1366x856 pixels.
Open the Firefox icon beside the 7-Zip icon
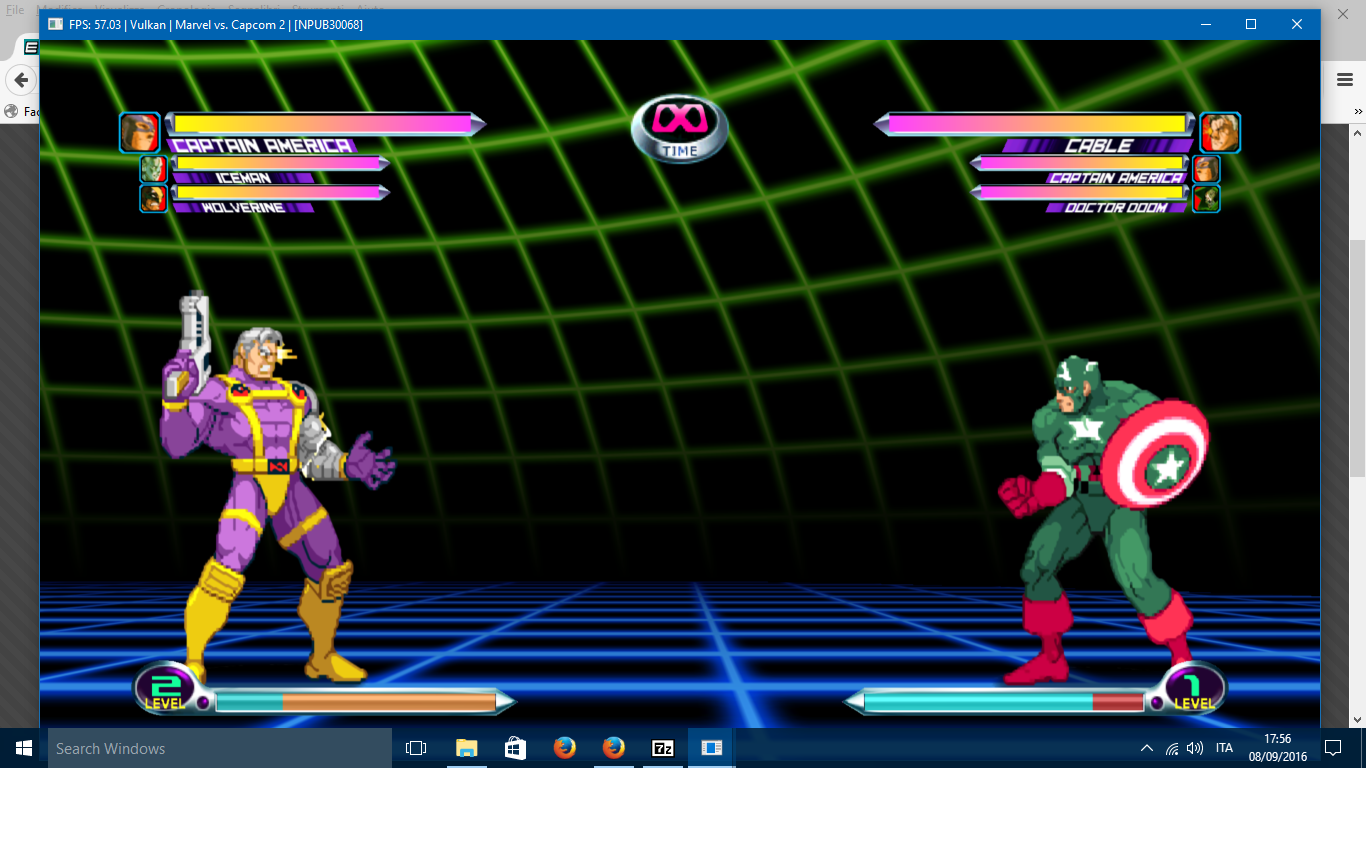point(613,748)
